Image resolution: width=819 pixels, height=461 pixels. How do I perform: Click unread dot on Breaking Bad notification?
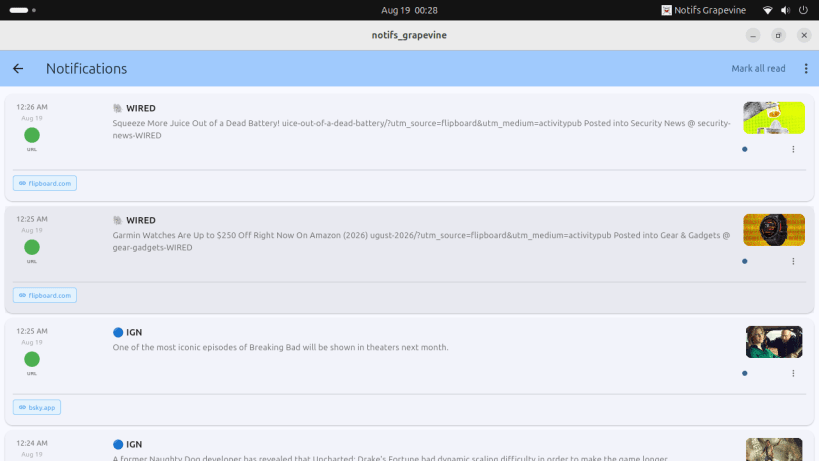pyautogui.click(x=745, y=373)
